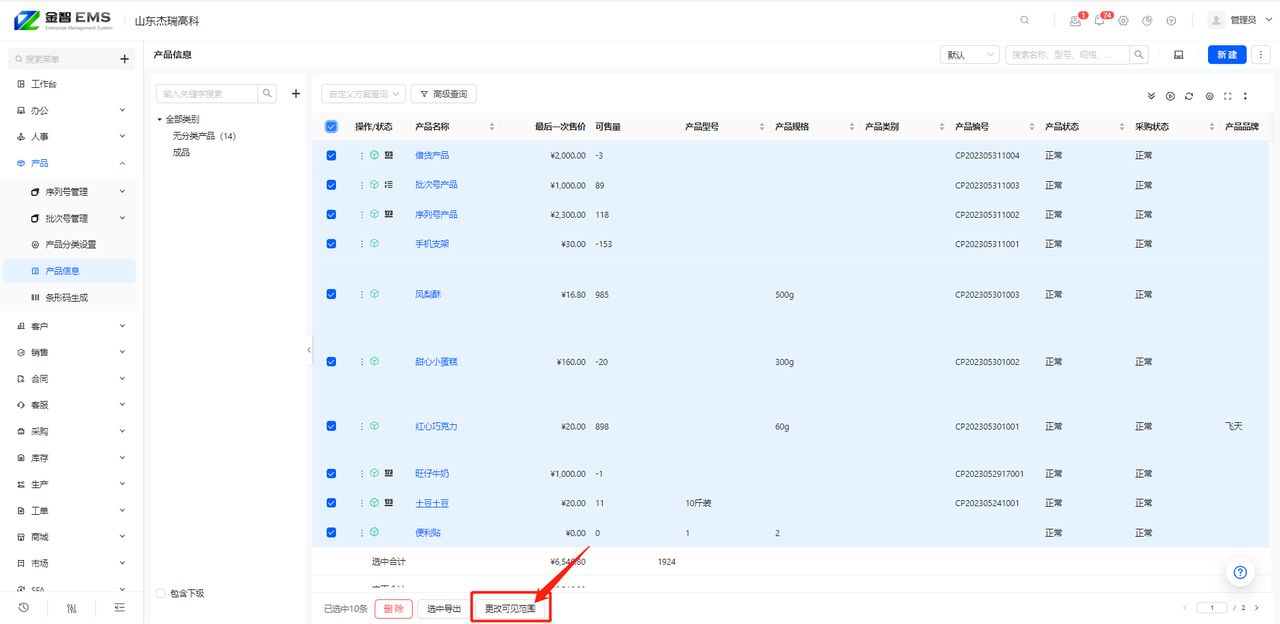Click the plus icon beside sidebar menu search
This screenshot has height=624, width=1280.
(x=124, y=59)
